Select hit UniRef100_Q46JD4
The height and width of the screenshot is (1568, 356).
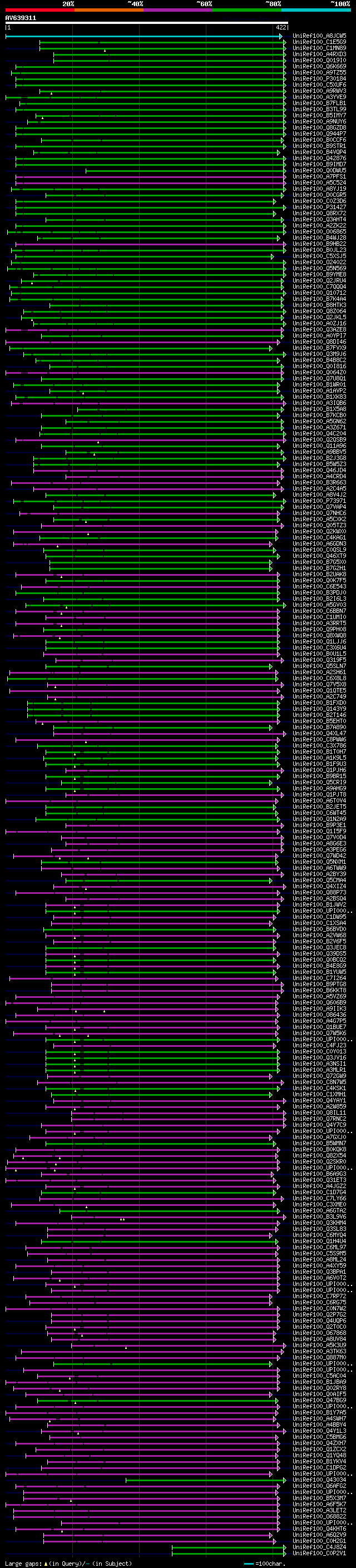319,470
